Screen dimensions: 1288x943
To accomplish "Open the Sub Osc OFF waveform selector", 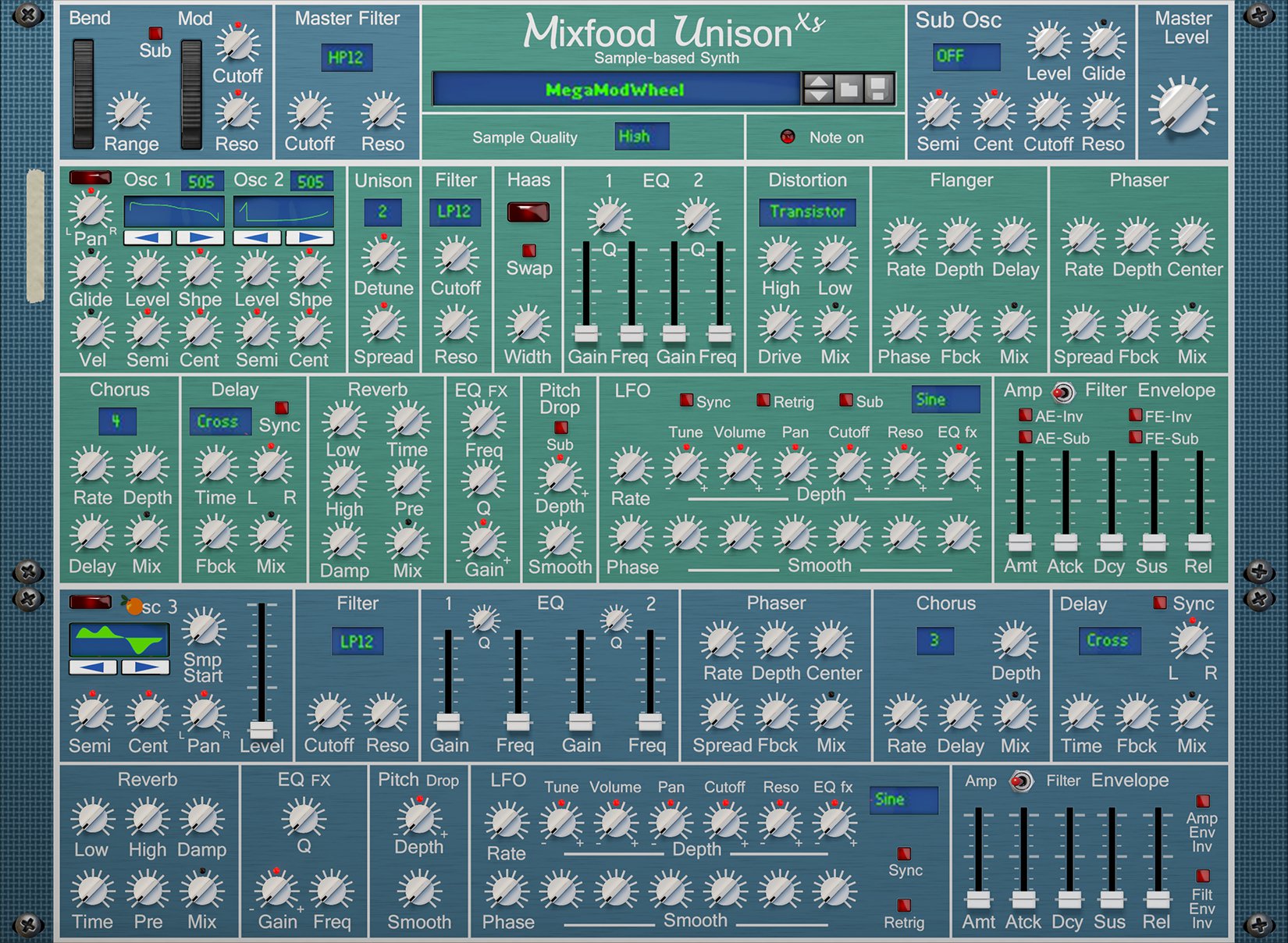I will tap(966, 56).
